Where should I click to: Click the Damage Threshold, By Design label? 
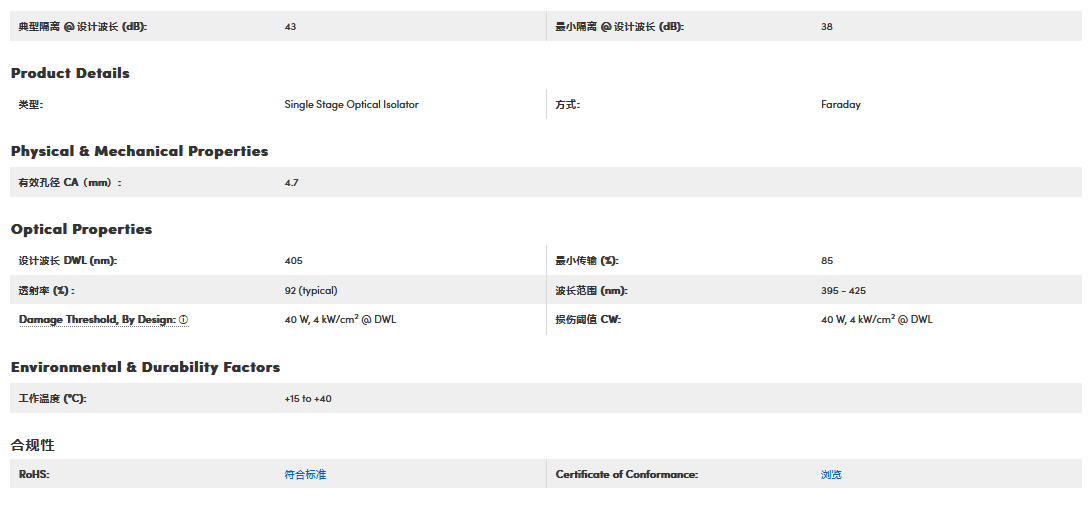tap(97, 320)
